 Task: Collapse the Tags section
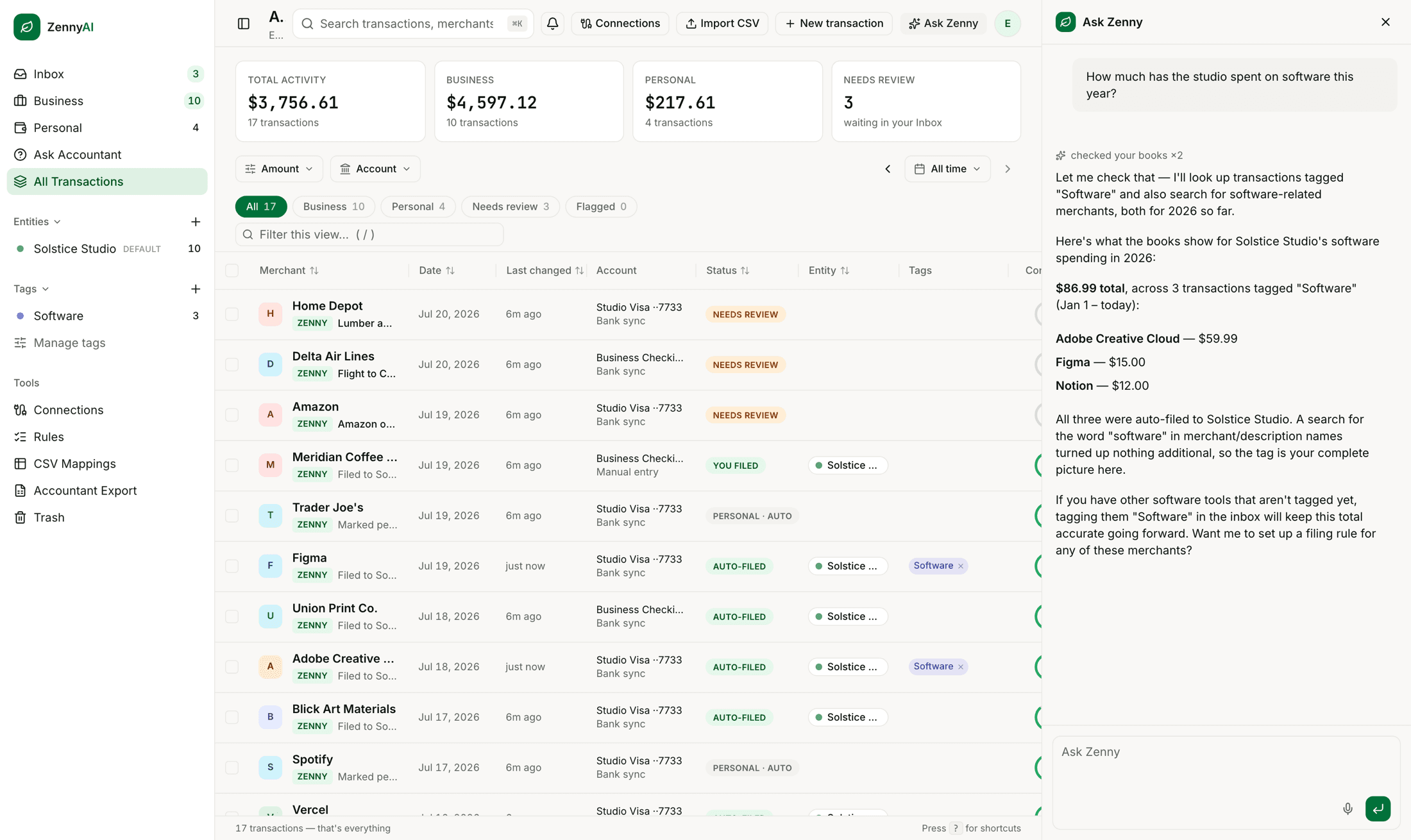pyautogui.click(x=31, y=289)
